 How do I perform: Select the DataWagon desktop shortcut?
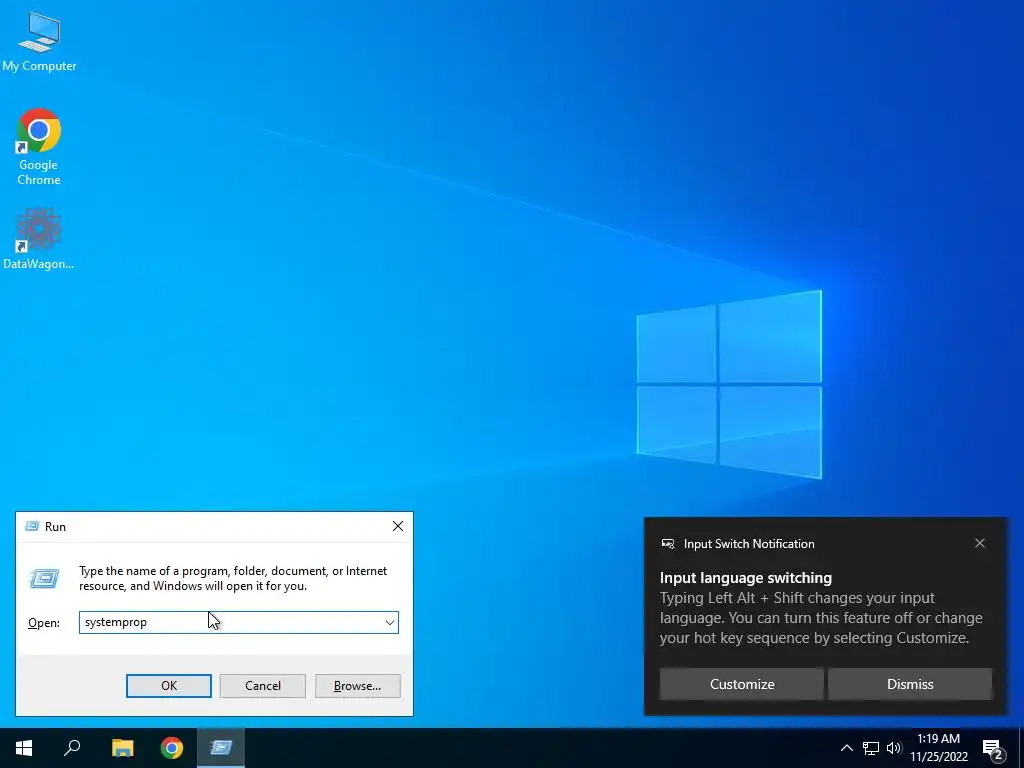coord(39,238)
